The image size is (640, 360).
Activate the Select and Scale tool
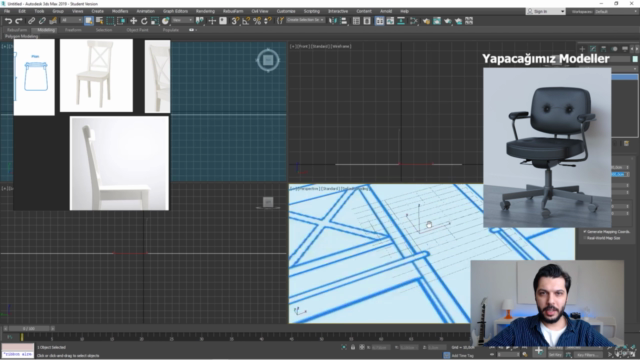point(155,21)
